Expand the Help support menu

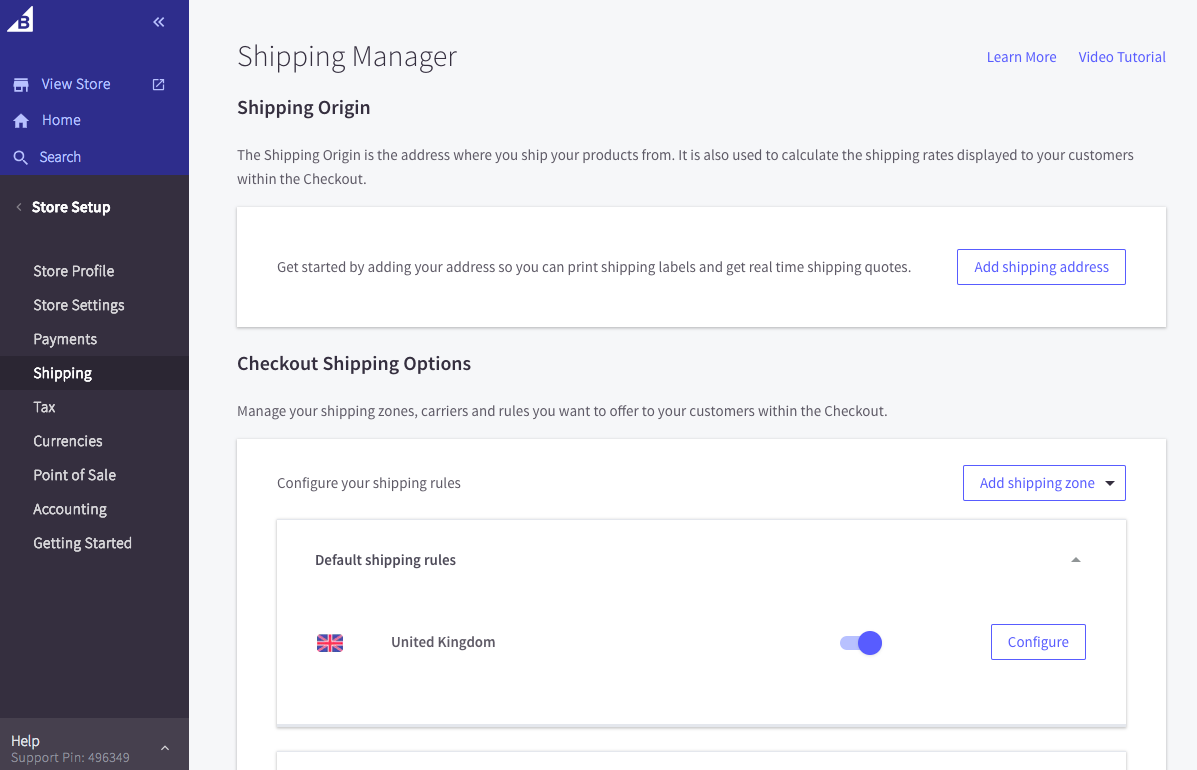[x=165, y=748]
